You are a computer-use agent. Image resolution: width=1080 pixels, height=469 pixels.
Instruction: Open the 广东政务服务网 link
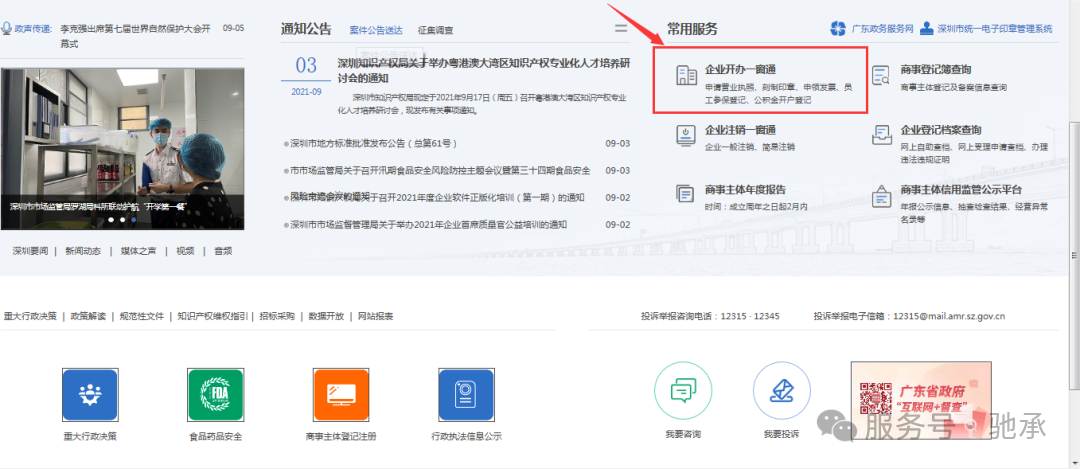[x=872, y=29]
